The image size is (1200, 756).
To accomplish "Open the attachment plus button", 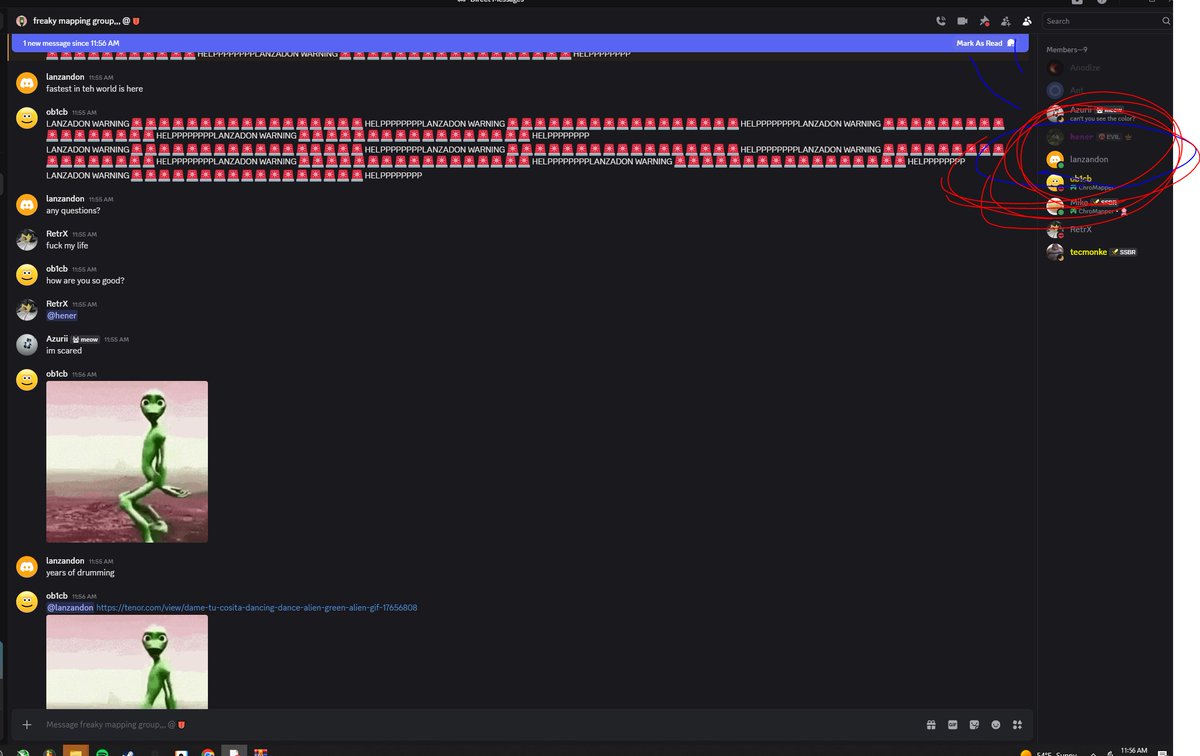I will pos(27,724).
